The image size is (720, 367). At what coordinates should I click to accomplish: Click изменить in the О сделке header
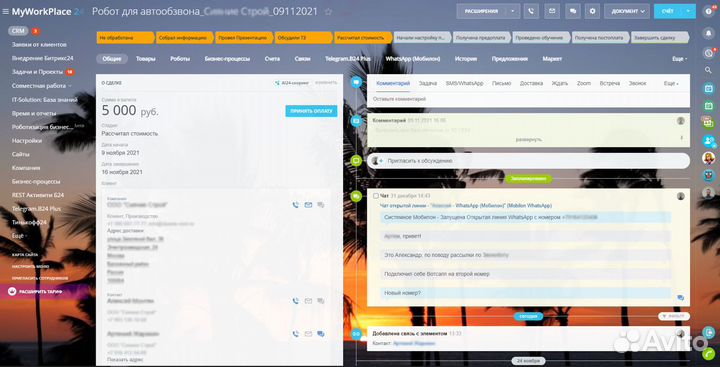[326, 83]
